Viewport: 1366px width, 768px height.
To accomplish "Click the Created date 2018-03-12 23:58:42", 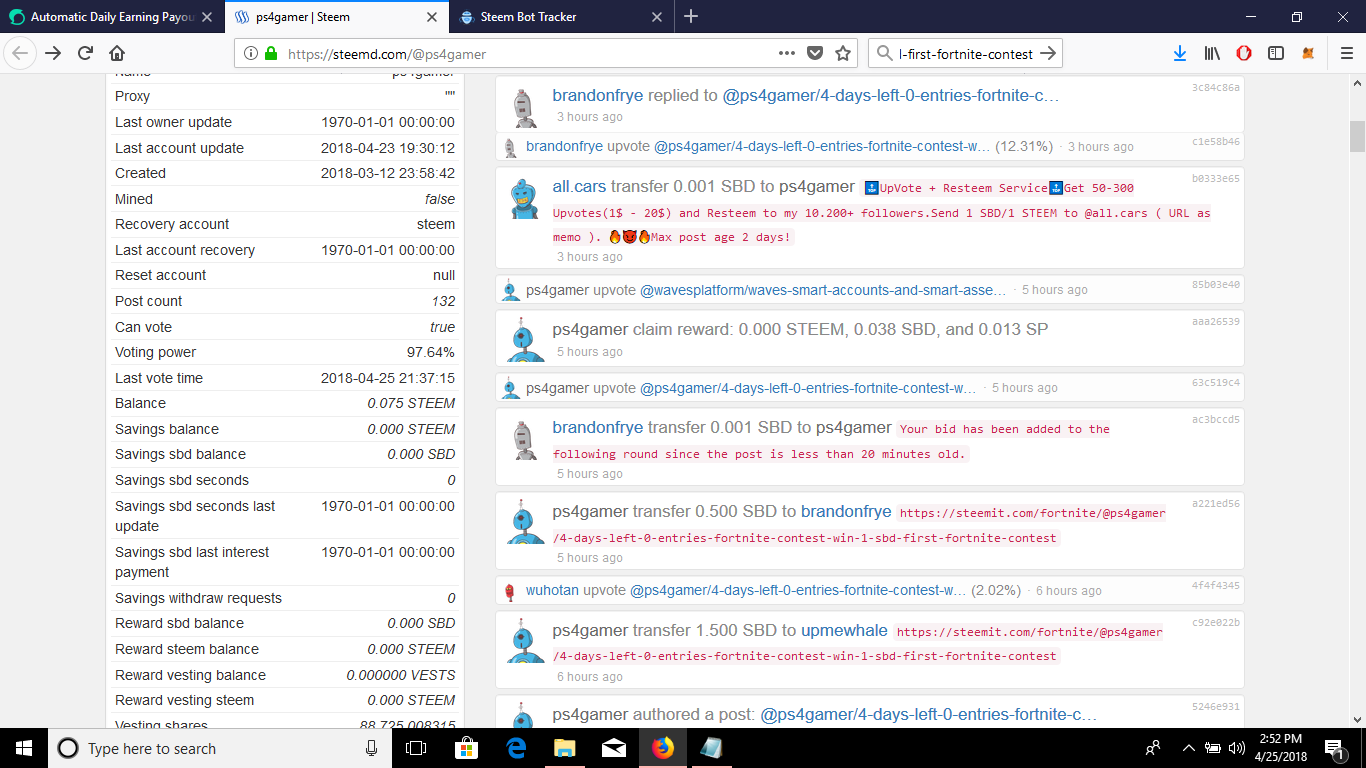I will pos(388,173).
